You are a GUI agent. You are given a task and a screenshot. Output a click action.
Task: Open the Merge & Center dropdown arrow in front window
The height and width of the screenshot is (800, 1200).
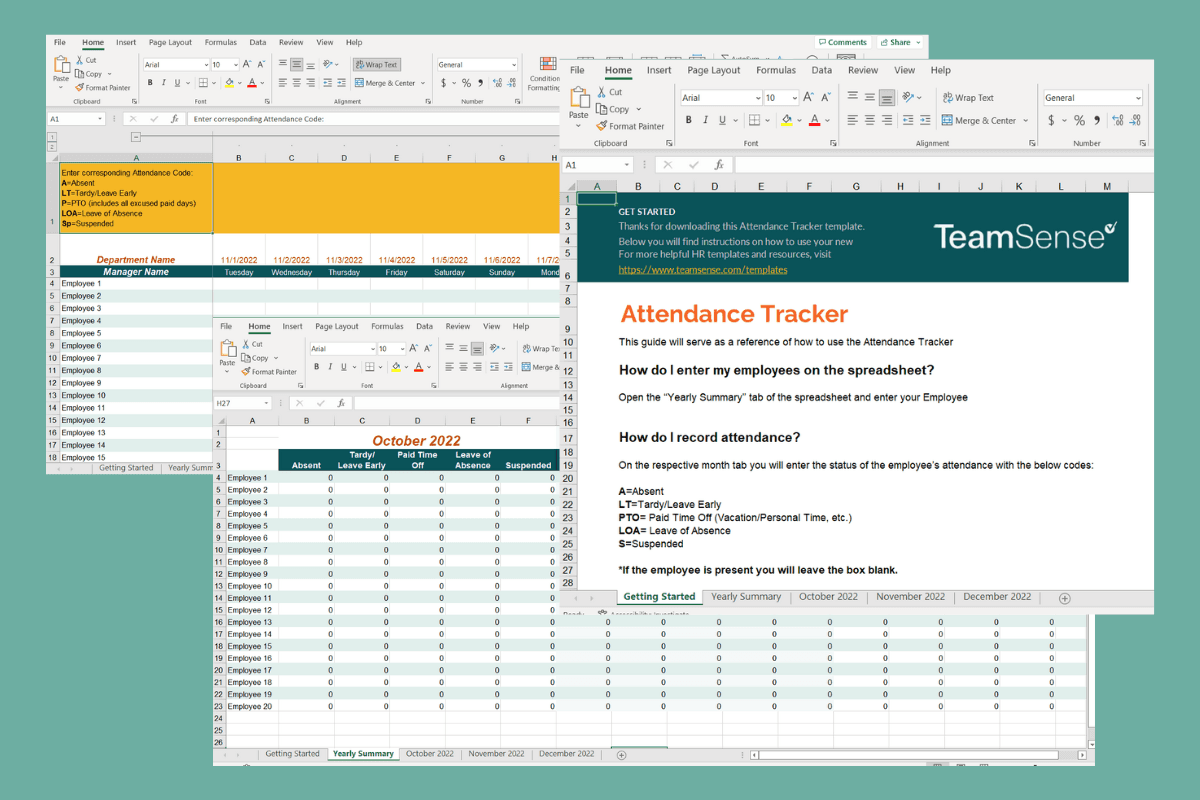click(1026, 121)
